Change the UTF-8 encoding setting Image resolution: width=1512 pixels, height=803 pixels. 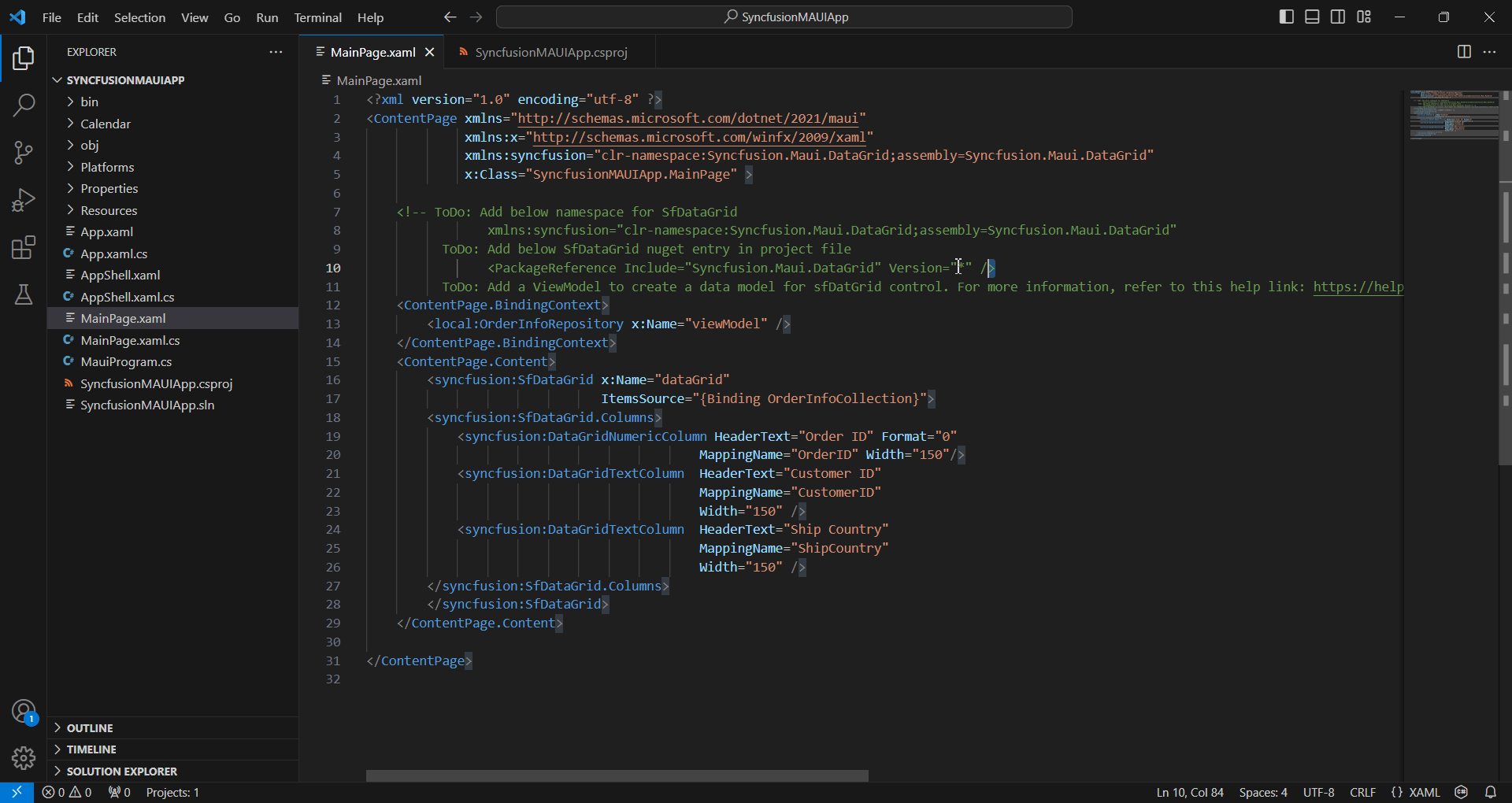tap(1318, 793)
